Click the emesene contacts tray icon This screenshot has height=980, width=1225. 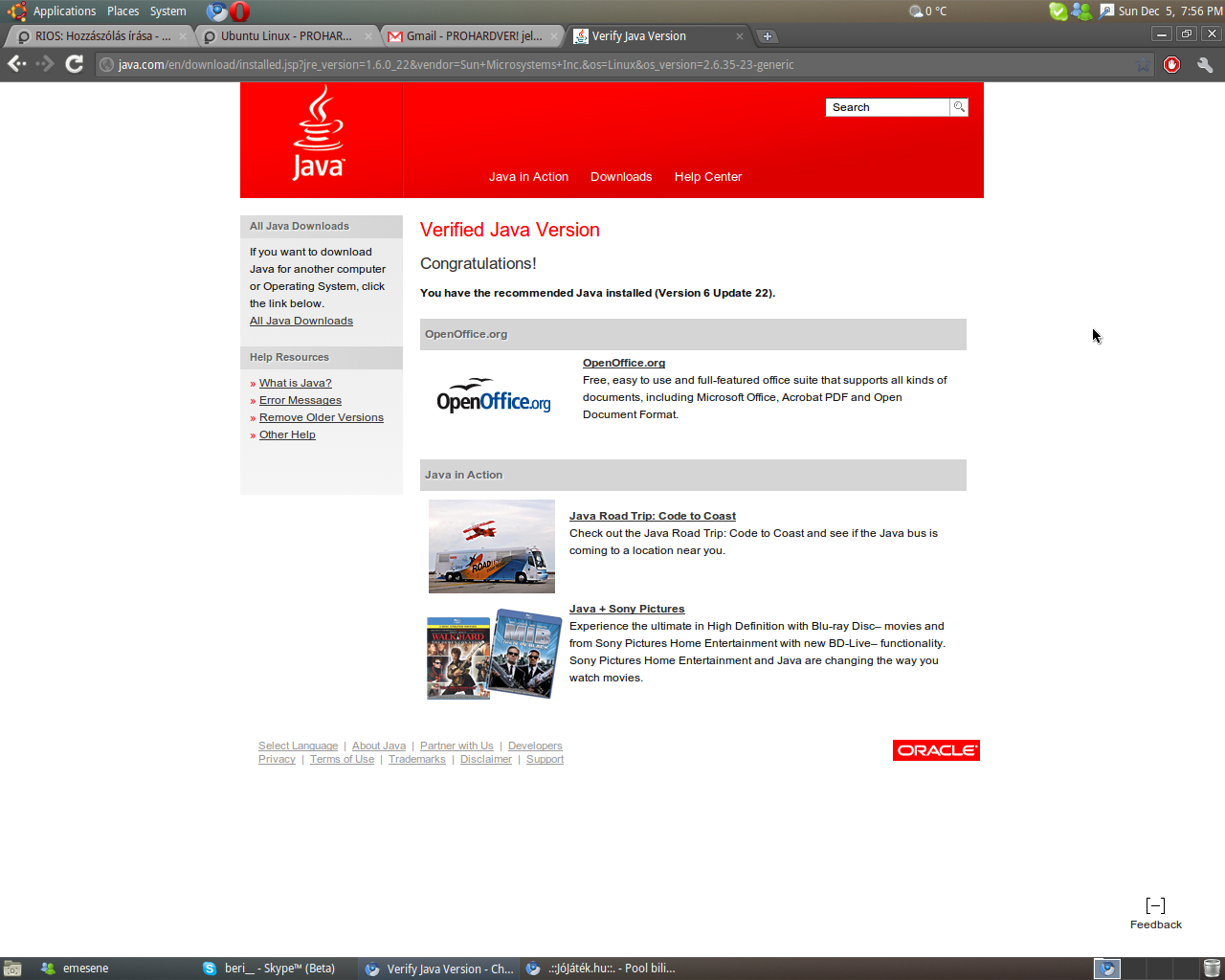[1081, 11]
